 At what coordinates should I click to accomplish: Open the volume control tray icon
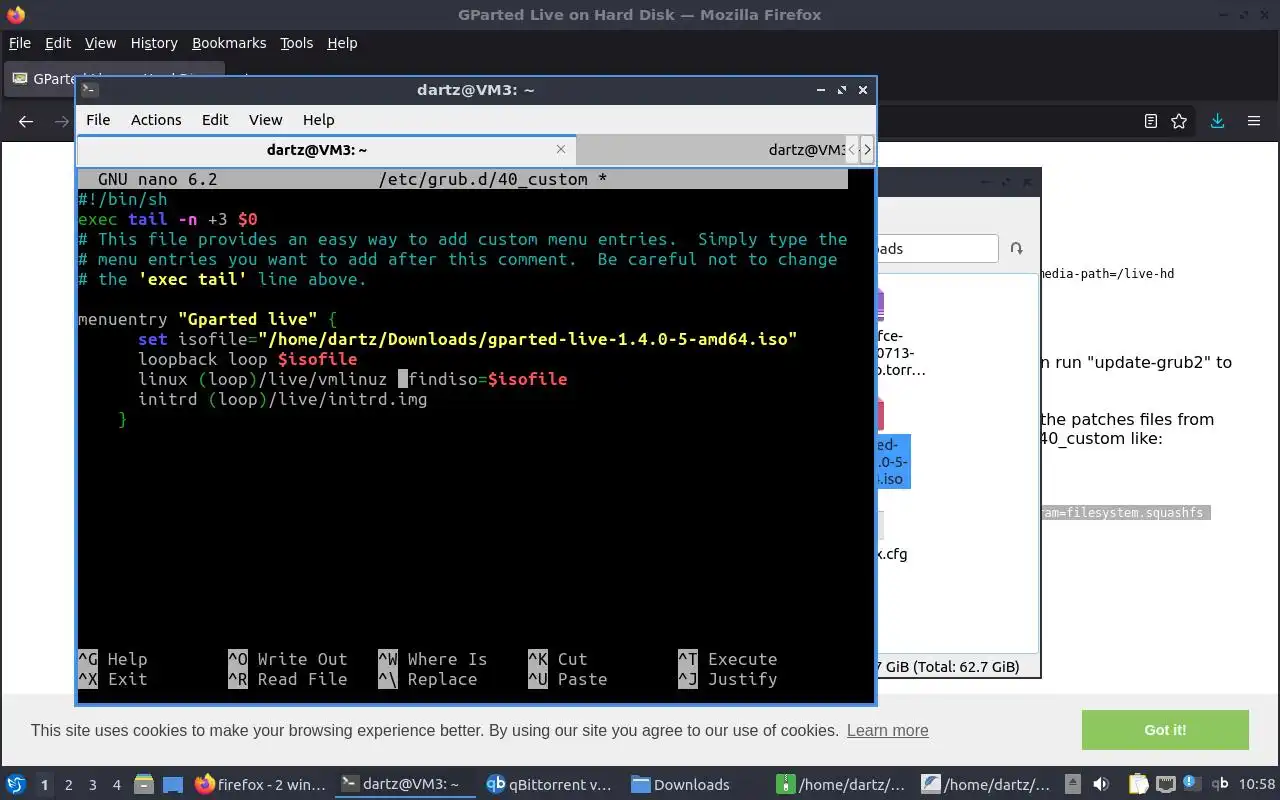tap(1102, 784)
